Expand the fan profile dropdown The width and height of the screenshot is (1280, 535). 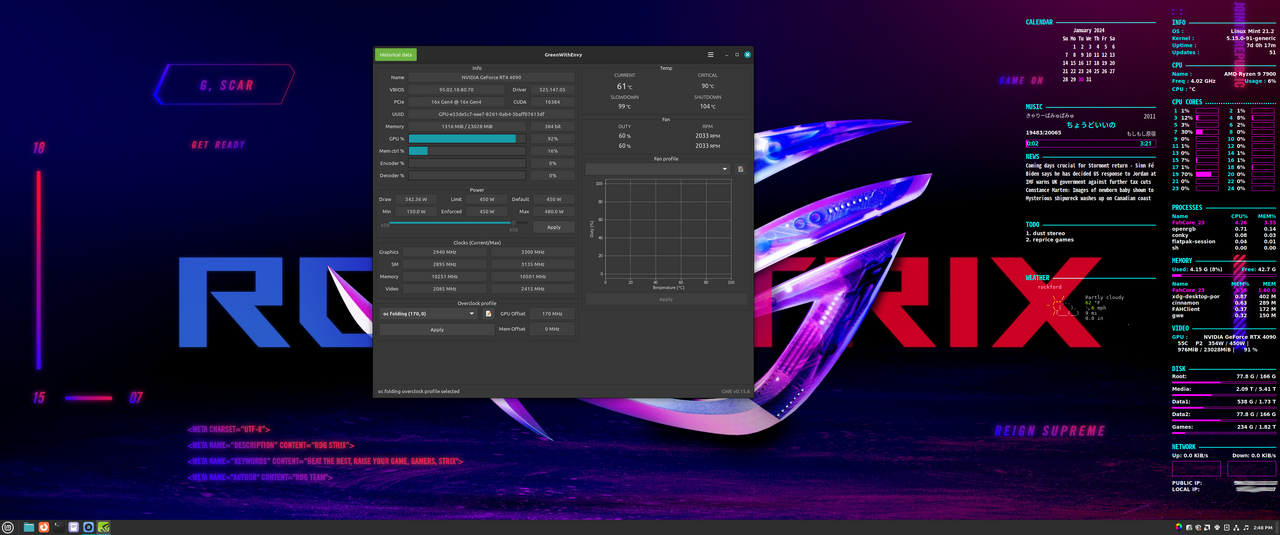pyautogui.click(x=657, y=169)
